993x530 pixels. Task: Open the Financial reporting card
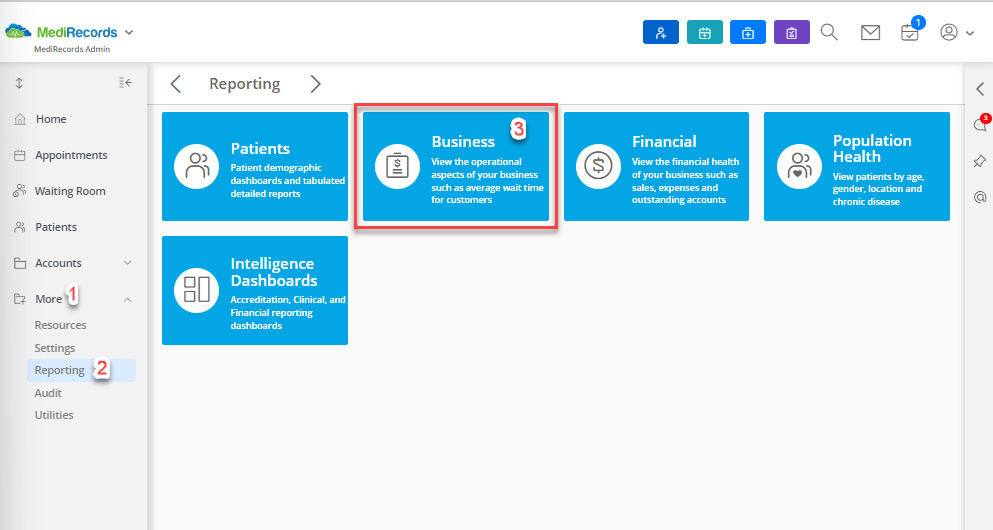(x=656, y=167)
